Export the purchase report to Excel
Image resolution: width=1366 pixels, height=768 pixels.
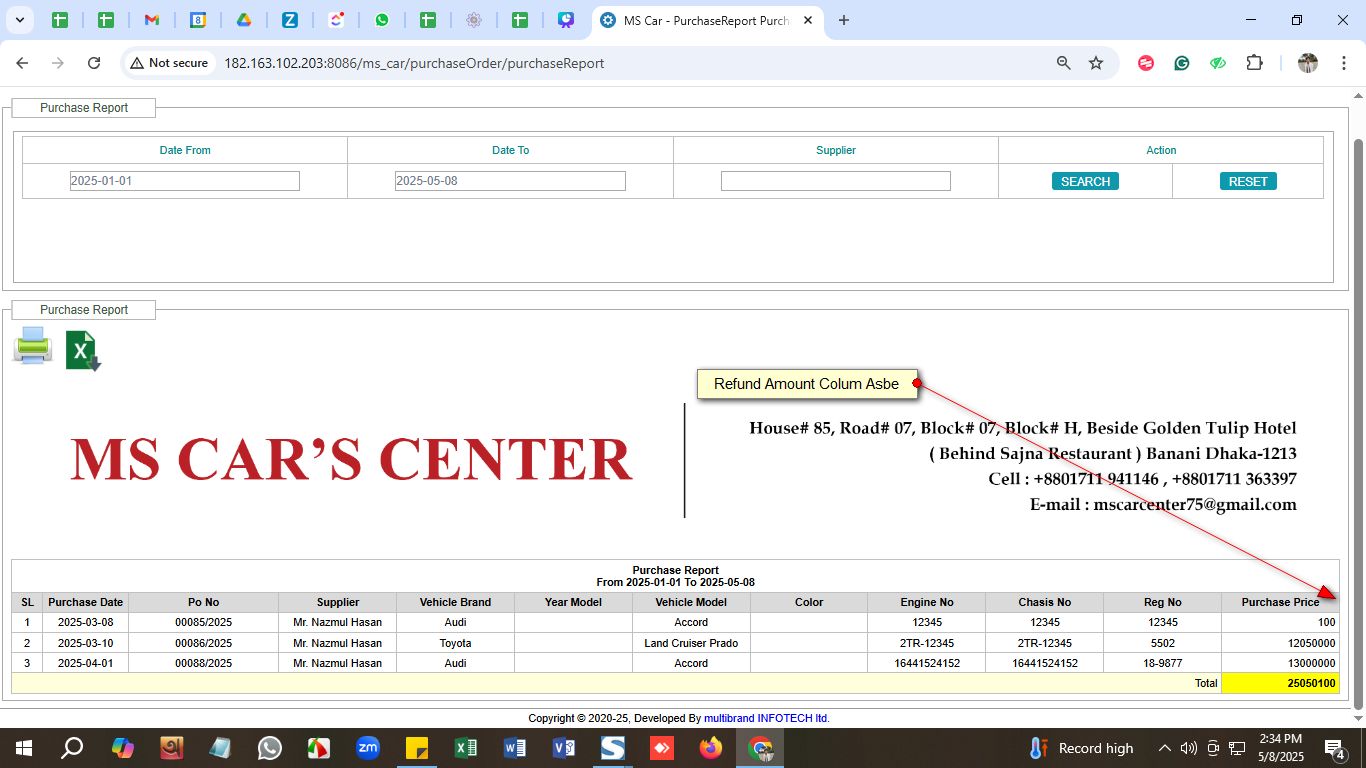click(x=83, y=350)
